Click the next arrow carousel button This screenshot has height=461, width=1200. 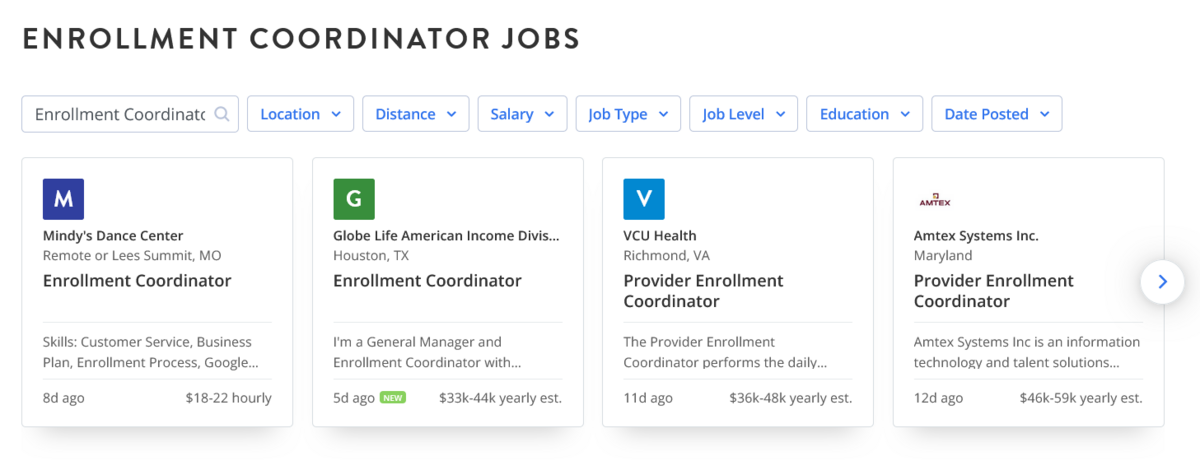(x=1162, y=282)
